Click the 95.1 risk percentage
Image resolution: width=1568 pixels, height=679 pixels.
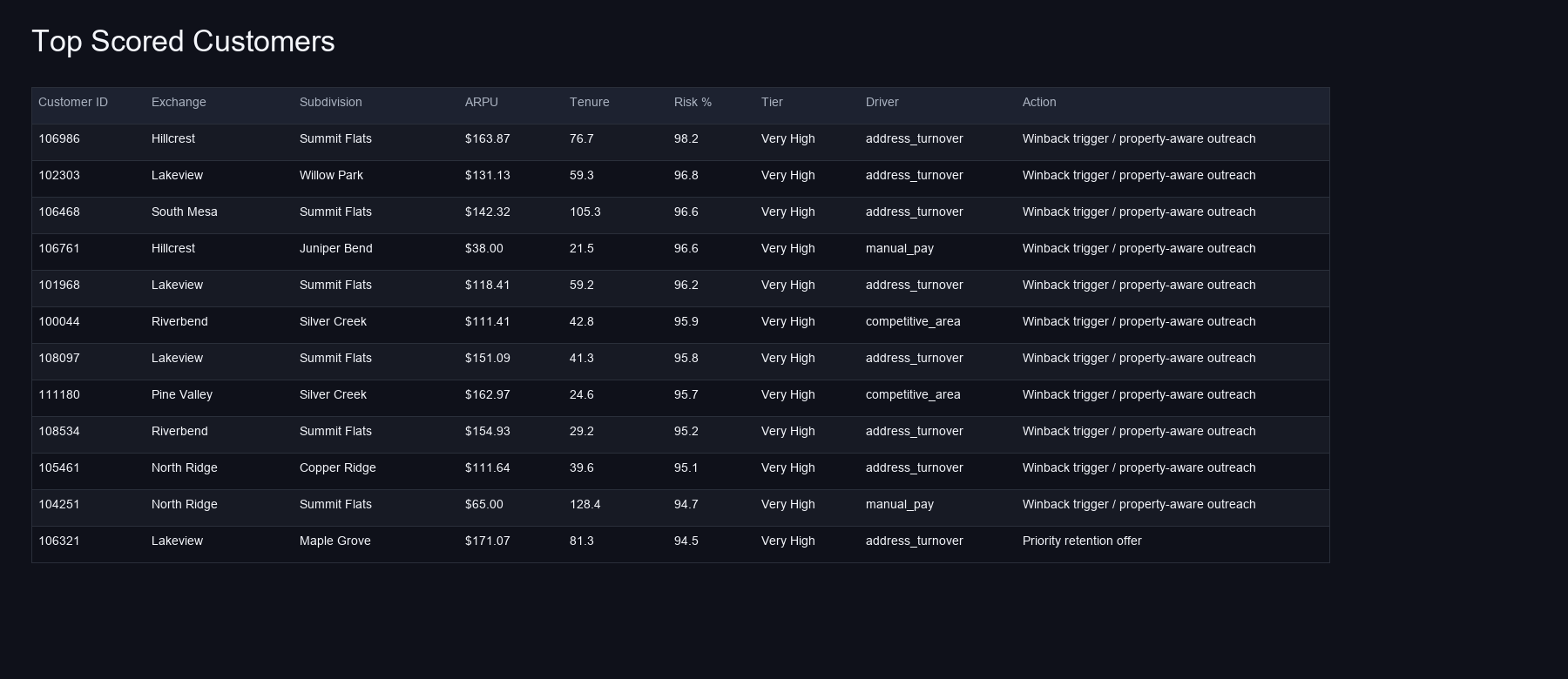click(686, 467)
